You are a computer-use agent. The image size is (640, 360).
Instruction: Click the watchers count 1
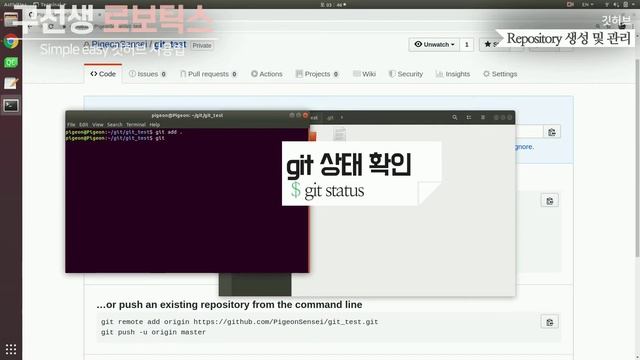coord(467,44)
